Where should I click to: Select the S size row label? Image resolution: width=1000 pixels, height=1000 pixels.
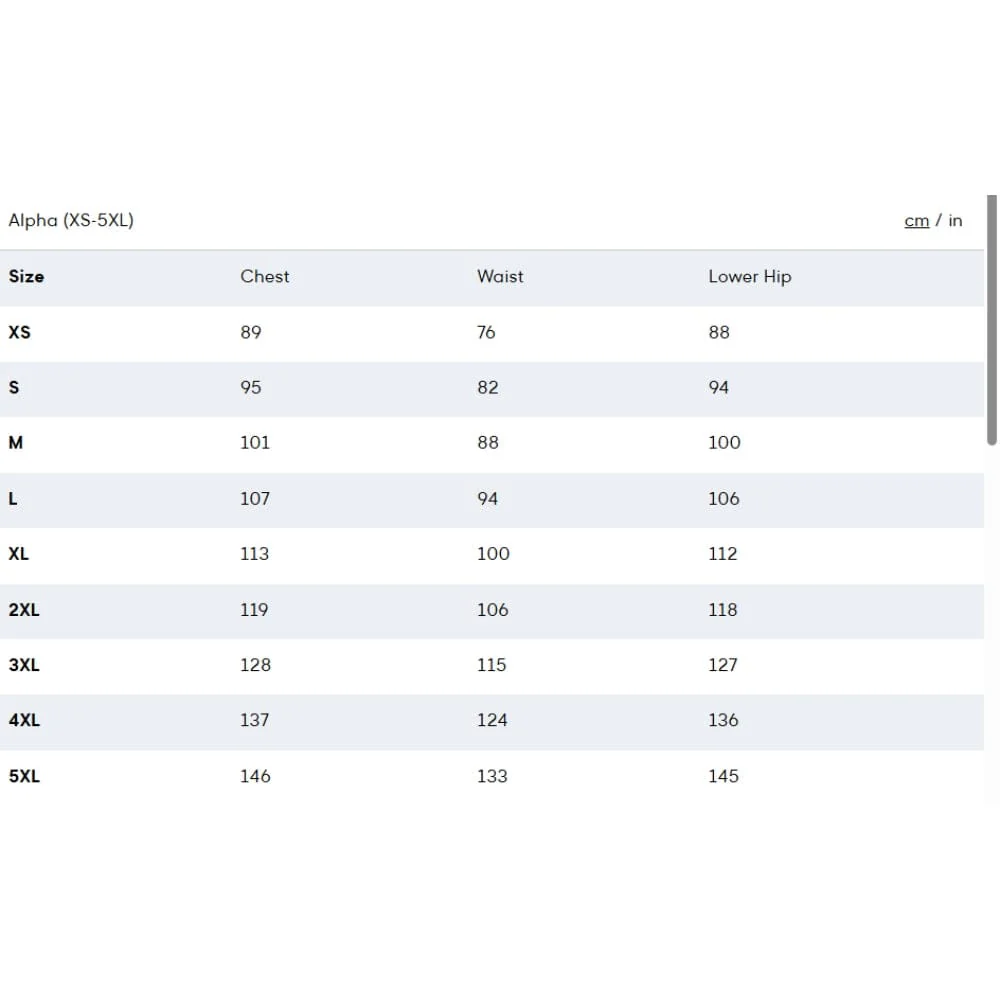[14, 388]
